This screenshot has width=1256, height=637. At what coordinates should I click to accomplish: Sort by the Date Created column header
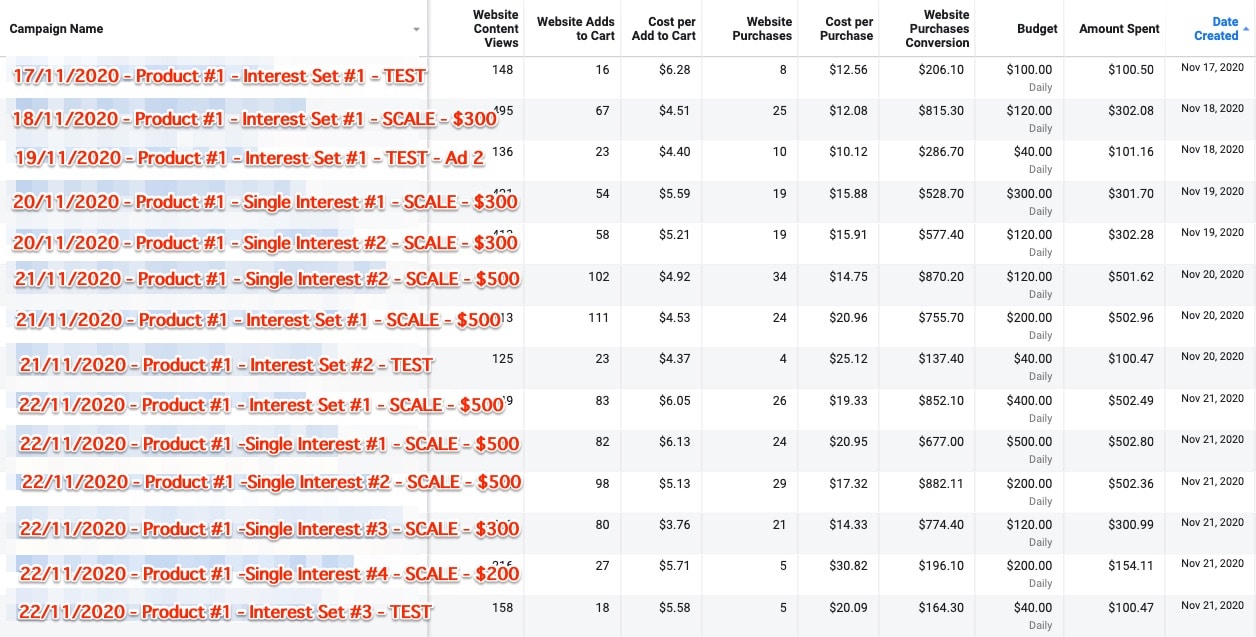pos(1216,29)
